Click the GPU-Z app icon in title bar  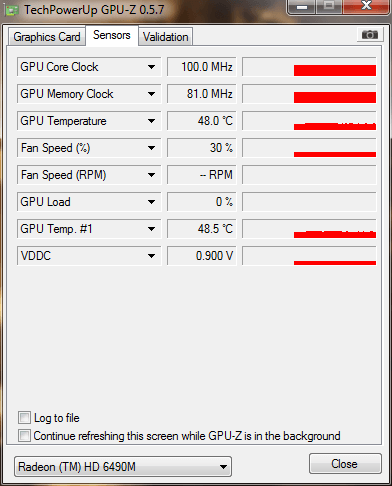[12, 10]
